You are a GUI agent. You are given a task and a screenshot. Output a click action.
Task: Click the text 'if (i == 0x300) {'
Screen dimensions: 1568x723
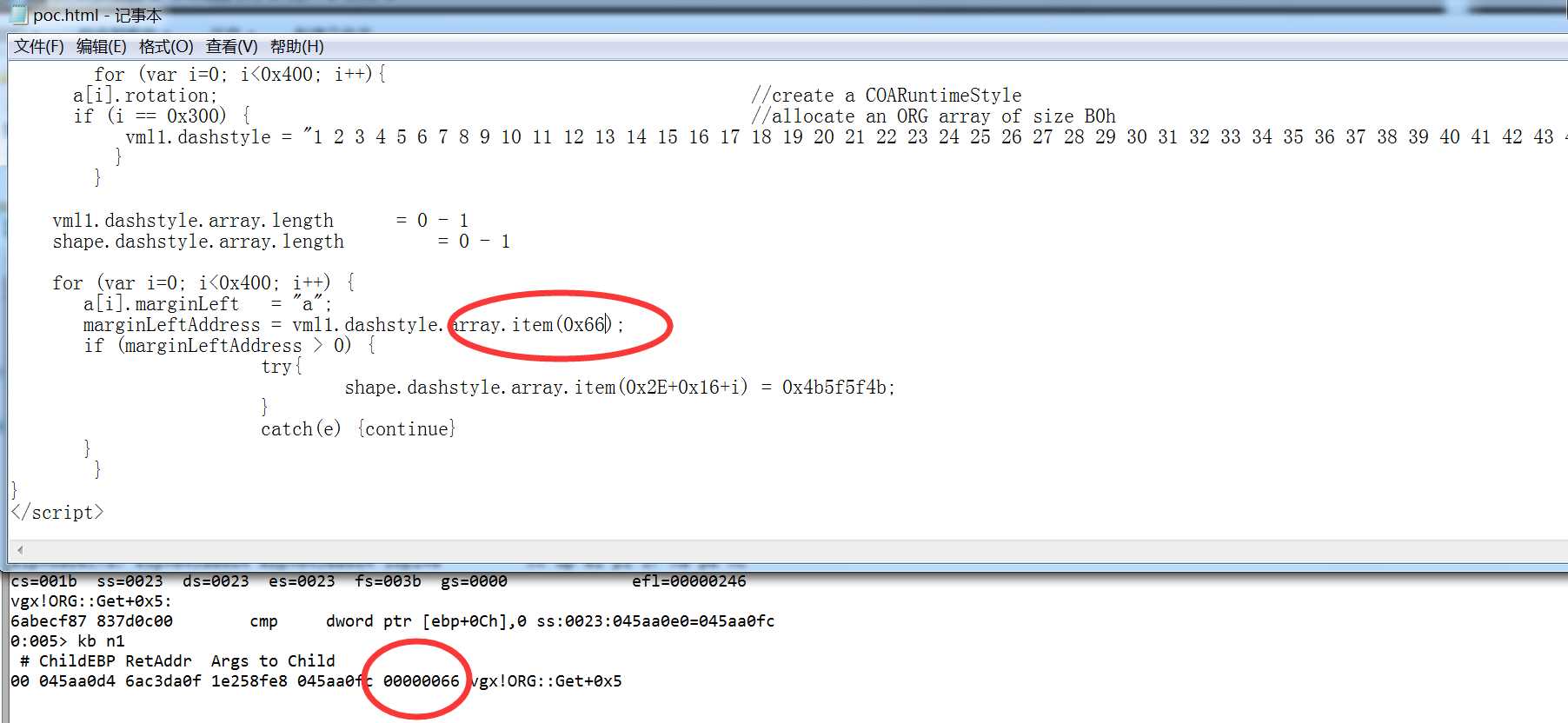click(x=162, y=116)
